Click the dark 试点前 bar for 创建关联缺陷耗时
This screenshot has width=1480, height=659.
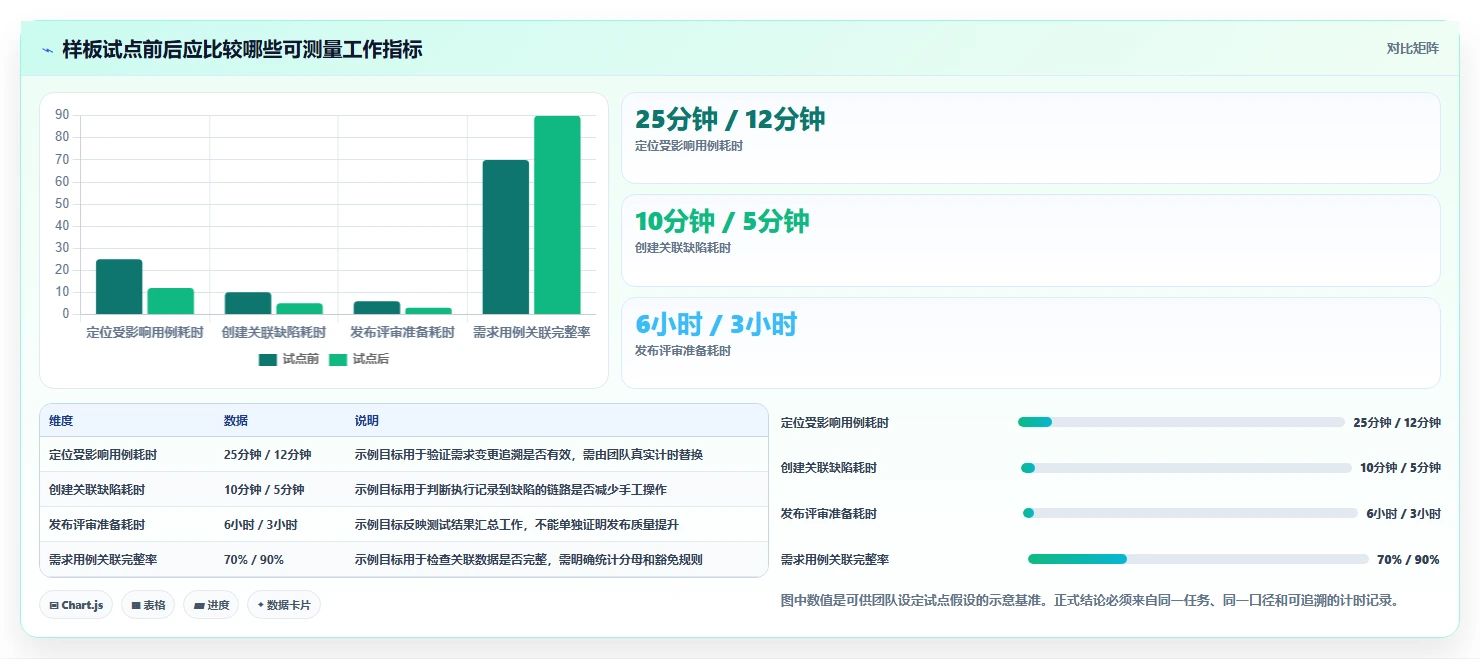248,303
